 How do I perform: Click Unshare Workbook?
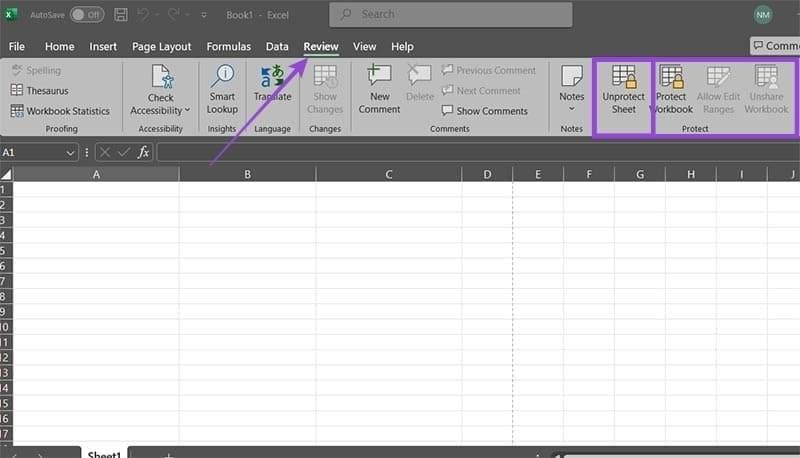[766, 89]
